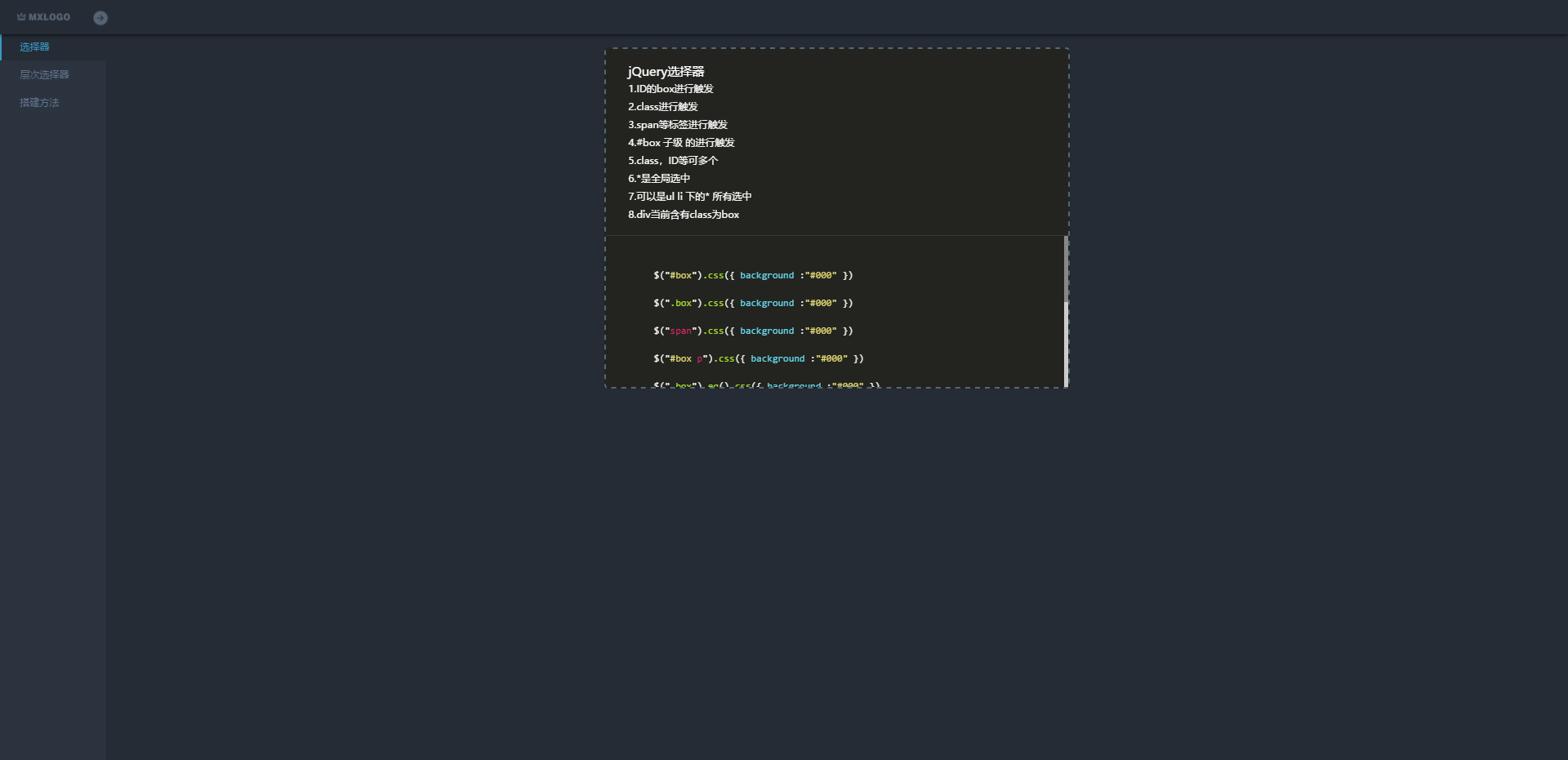This screenshot has height=760, width=1568.
Task: Click the jQuery选择器 heading
Action: tap(666, 72)
